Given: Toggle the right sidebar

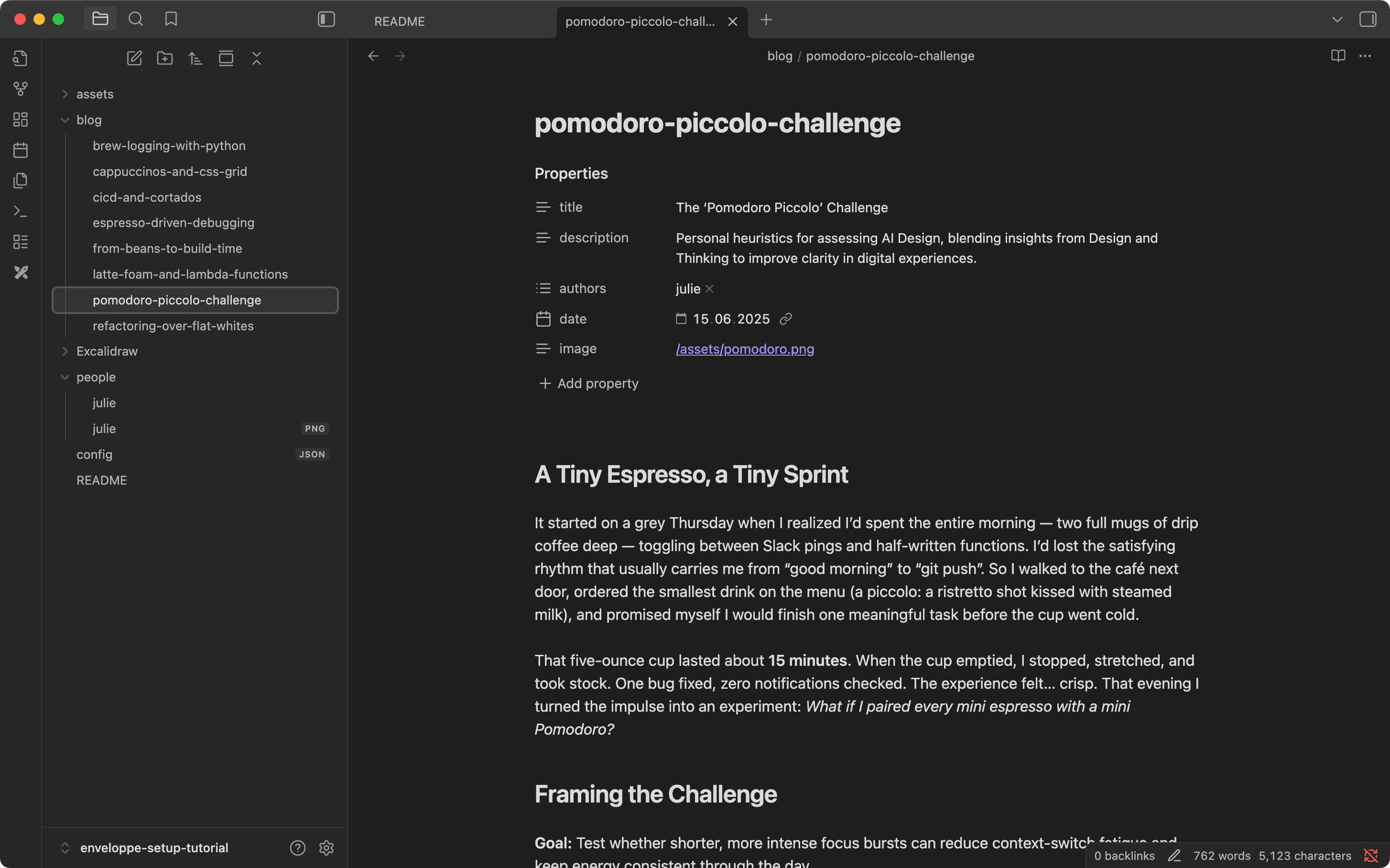Looking at the screenshot, I should point(1368,20).
